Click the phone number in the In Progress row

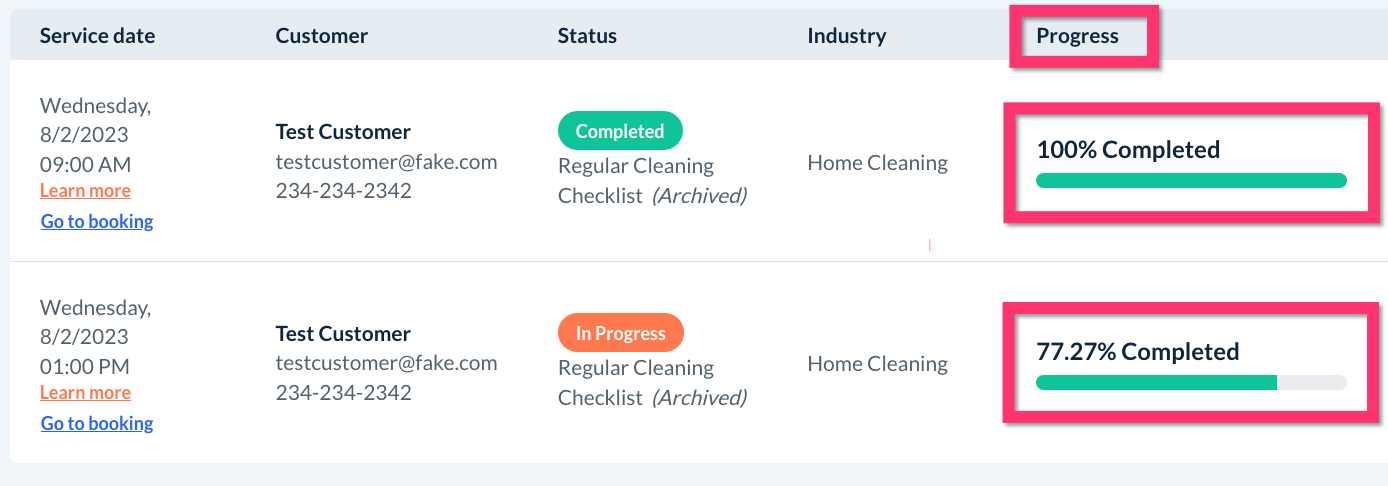point(343,393)
